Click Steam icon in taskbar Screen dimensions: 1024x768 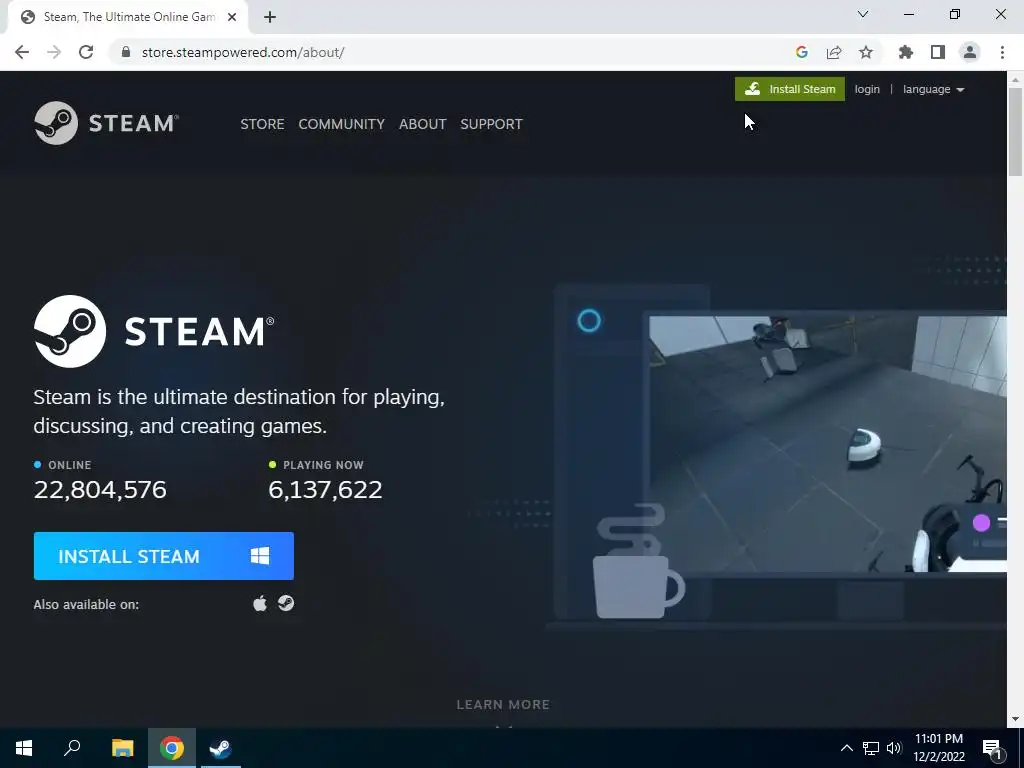tap(221, 748)
